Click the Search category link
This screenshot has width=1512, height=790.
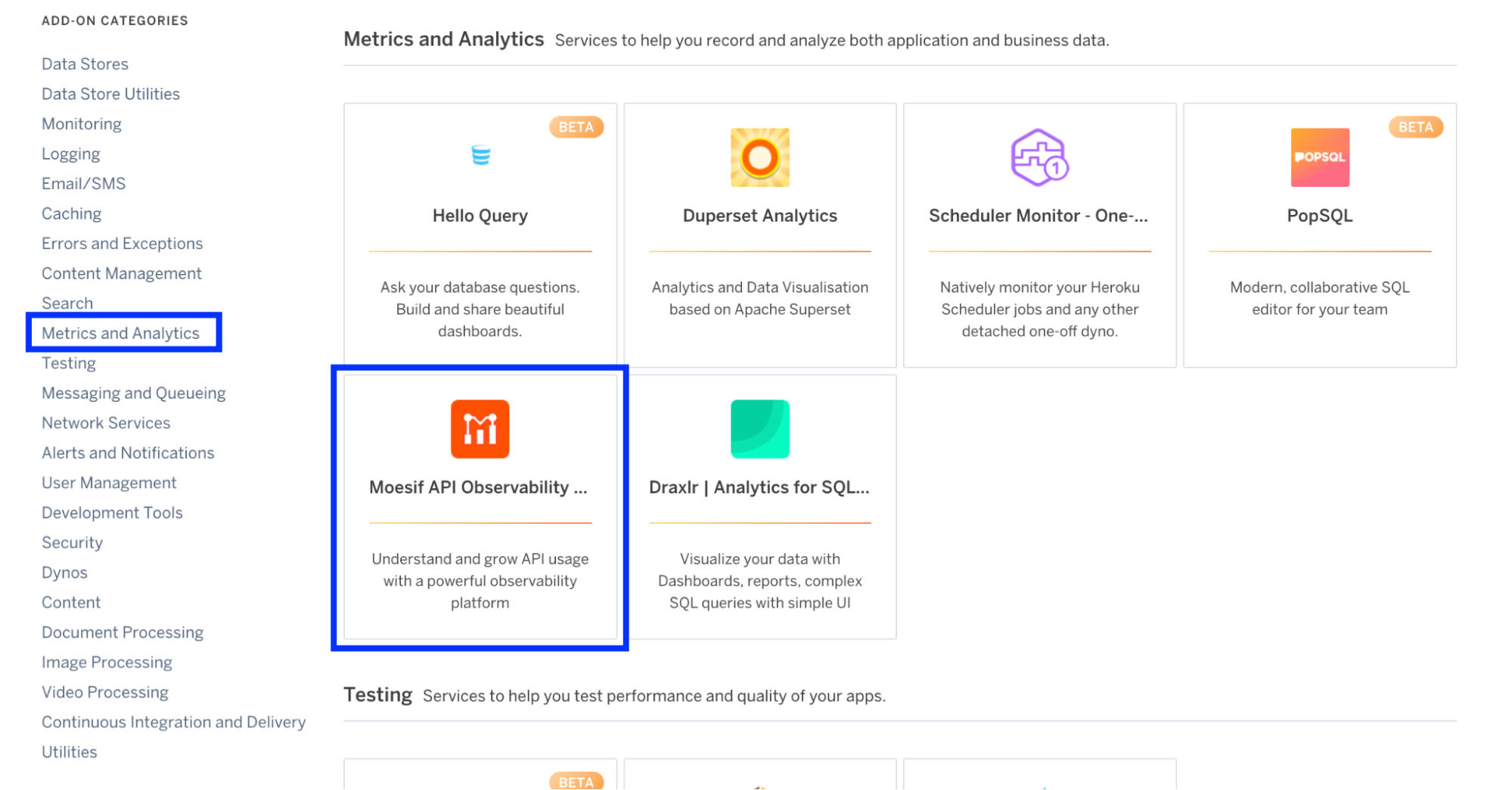point(67,303)
